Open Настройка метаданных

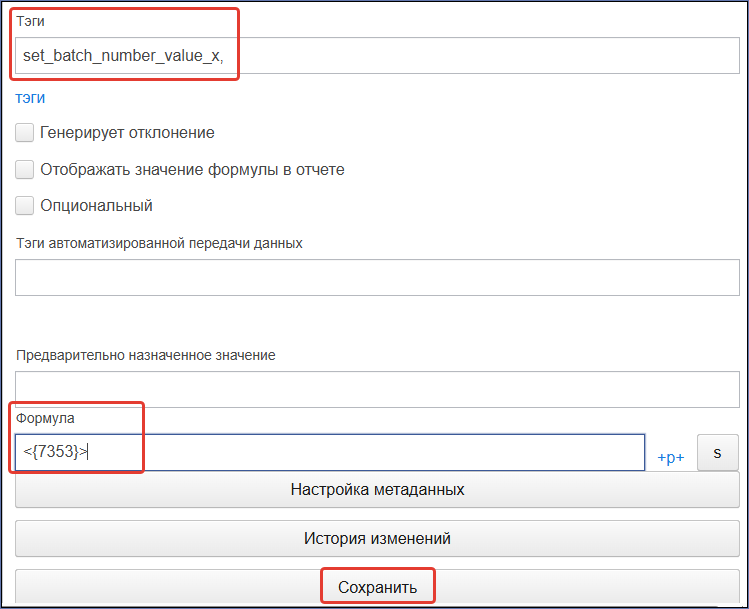(x=377, y=490)
